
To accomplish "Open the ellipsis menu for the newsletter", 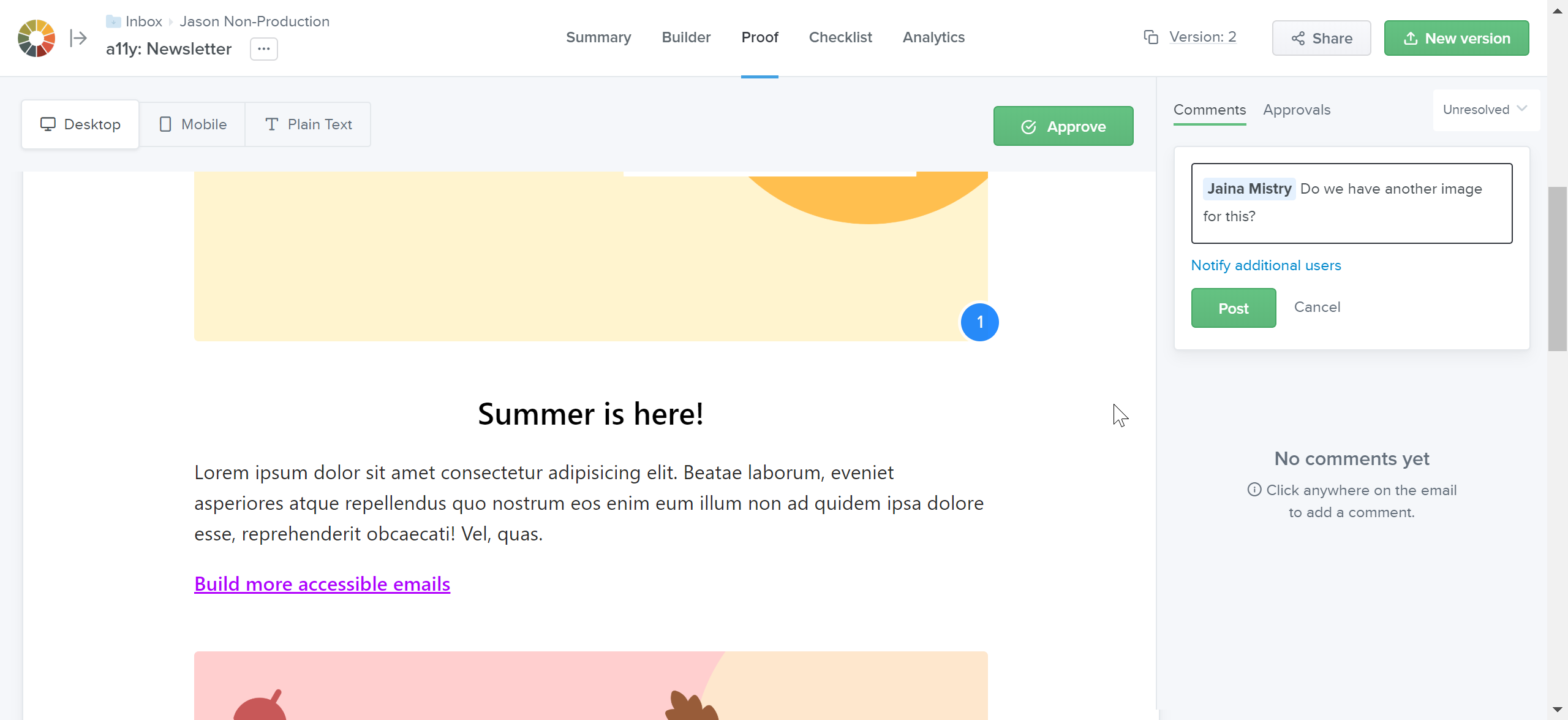I will pyautogui.click(x=264, y=48).
